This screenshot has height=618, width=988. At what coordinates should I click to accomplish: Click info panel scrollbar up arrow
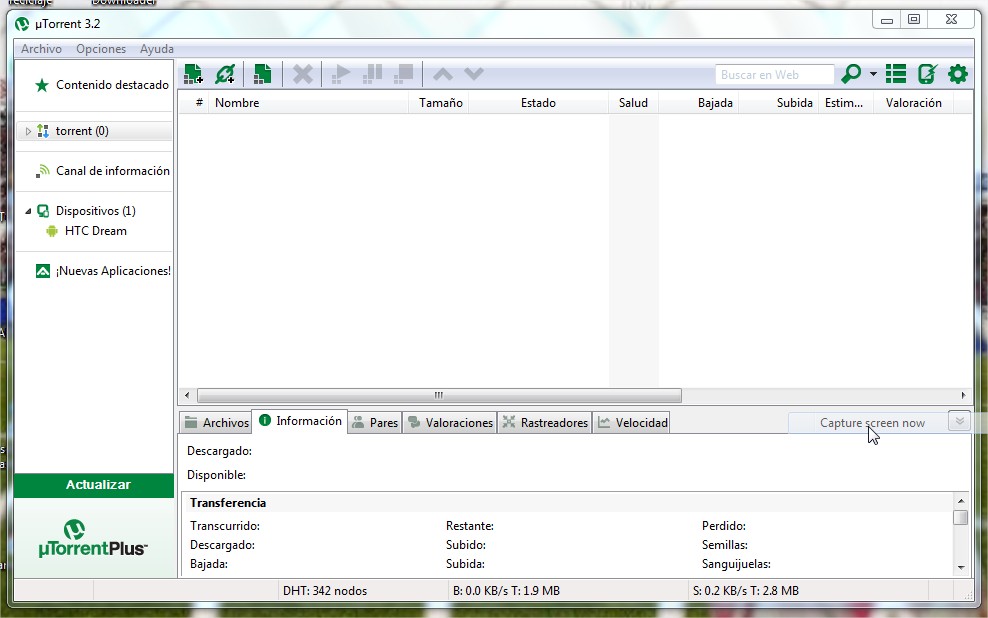click(x=961, y=501)
